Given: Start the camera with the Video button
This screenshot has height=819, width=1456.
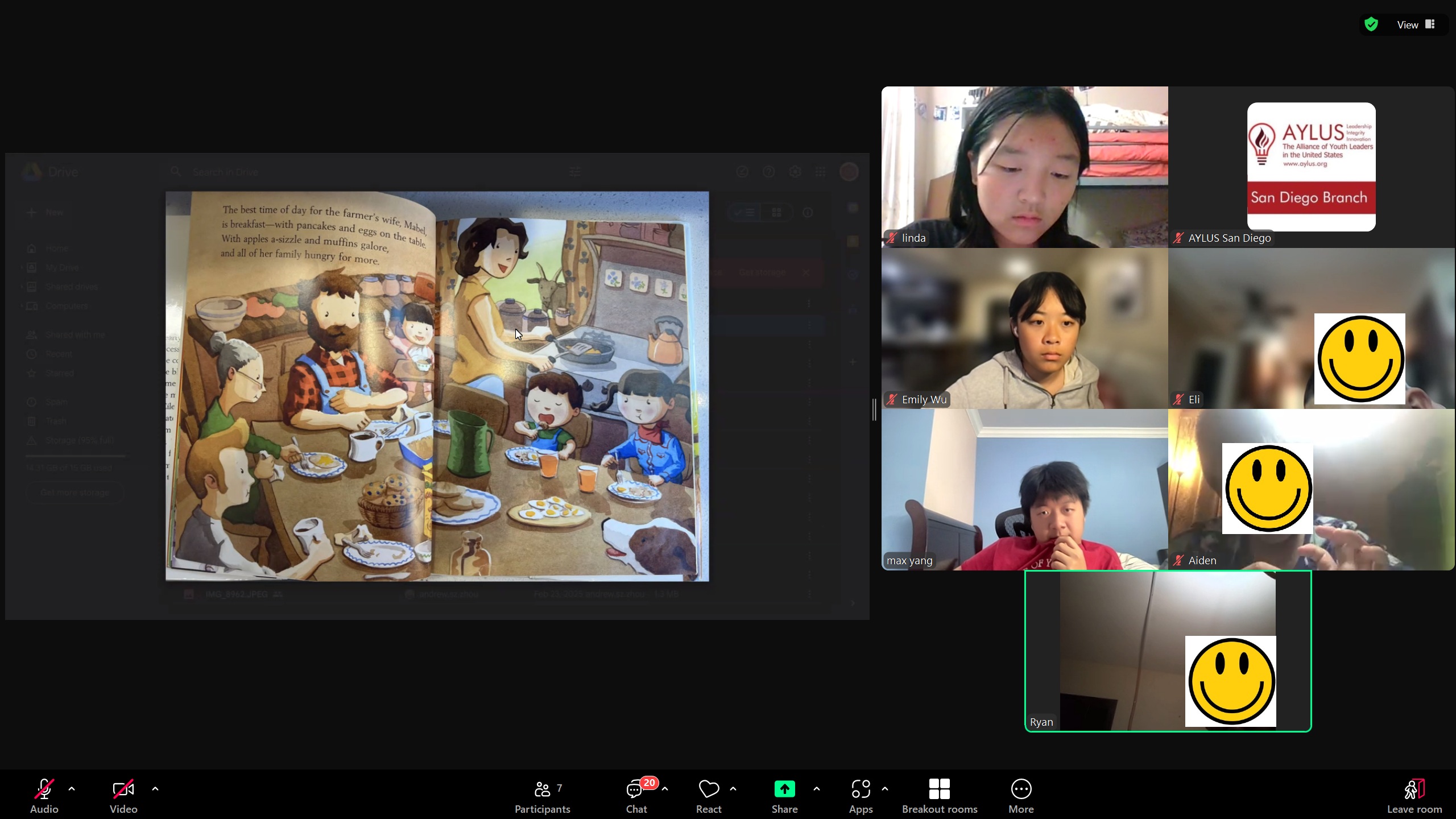Looking at the screenshot, I should [x=123, y=796].
